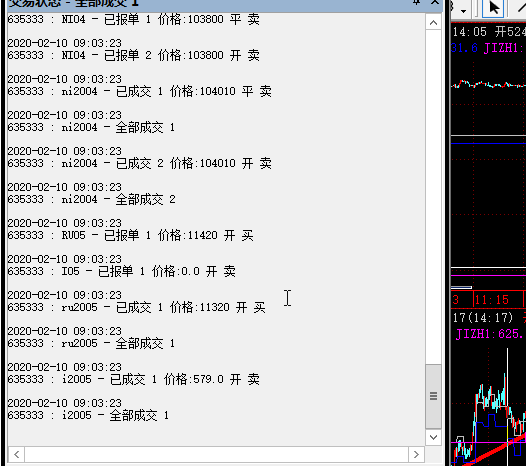Click the 11:15 time axis marker
The height and width of the screenshot is (466, 526).
[x=492, y=300]
